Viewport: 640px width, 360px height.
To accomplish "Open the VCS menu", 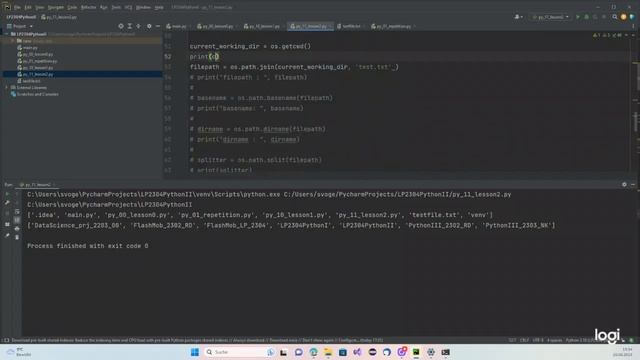I will point(128,7).
